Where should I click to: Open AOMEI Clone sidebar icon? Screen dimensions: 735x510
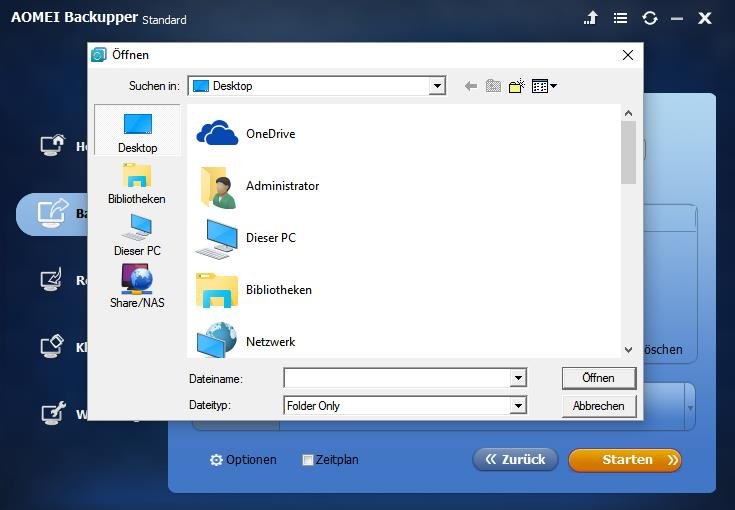(x=52, y=347)
